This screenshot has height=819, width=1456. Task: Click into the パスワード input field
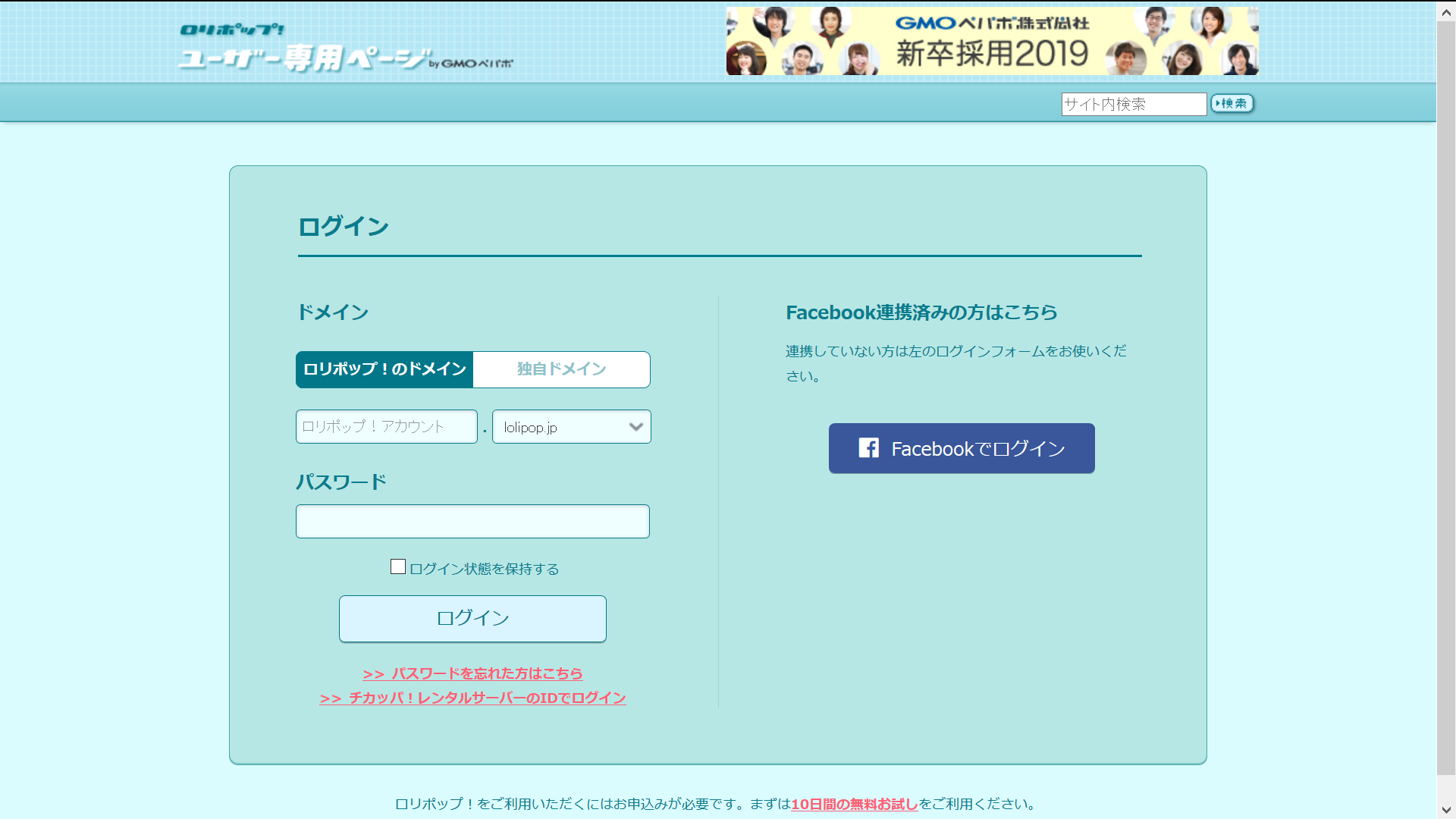[472, 522]
